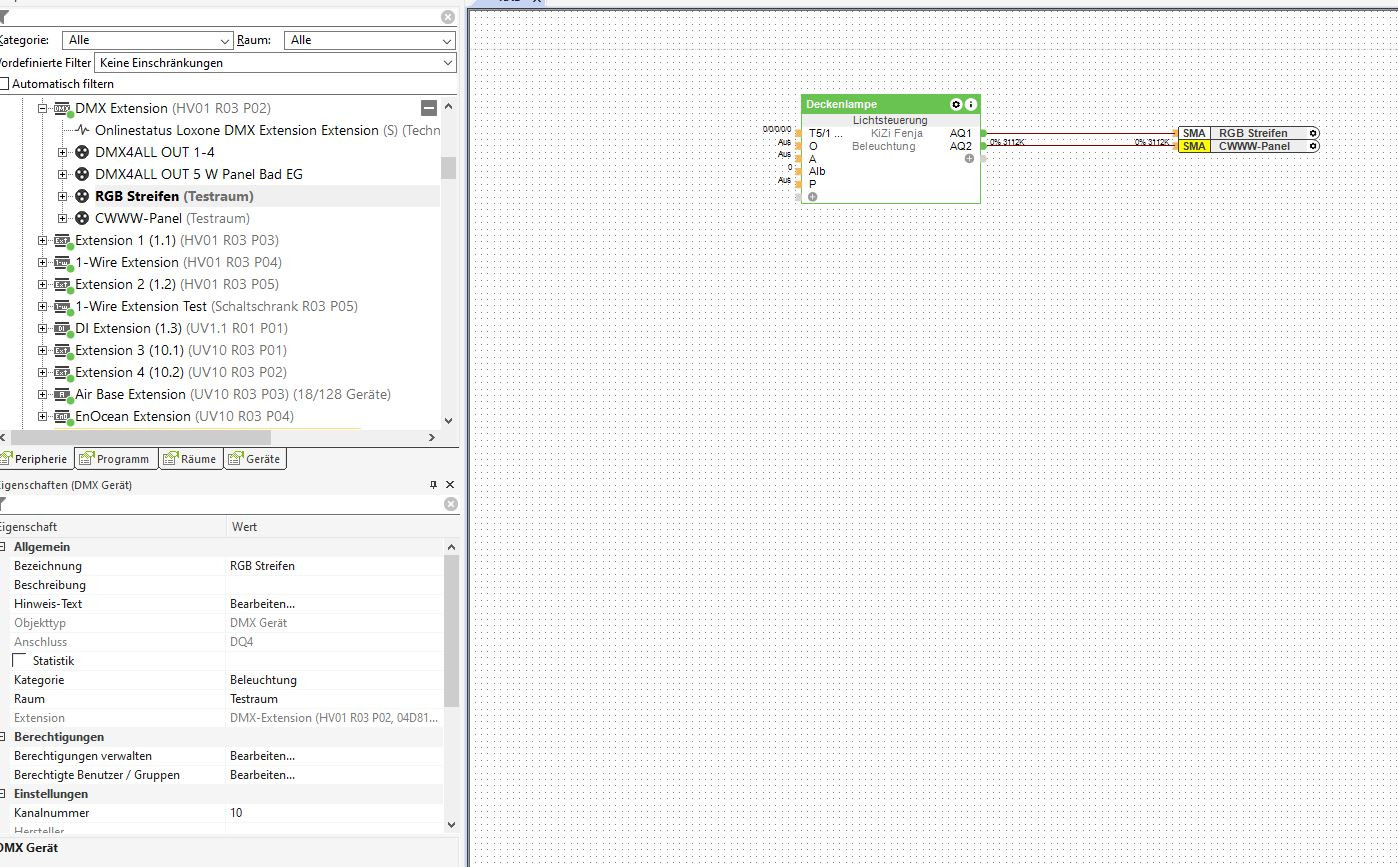
Task: Toggle the Statistik checkbox
Action: click(x=20, y=661)
